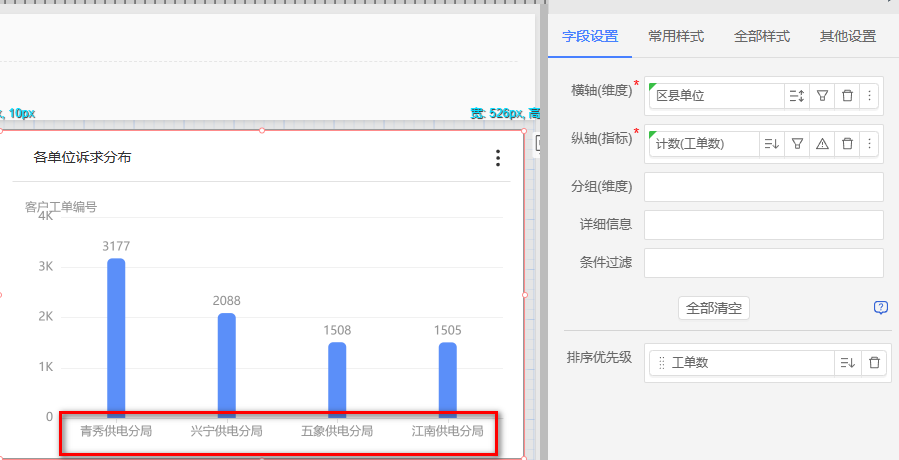This screenshot has height=460, width=899.
Task: Open filter for 计数(工单数) metric
Action: (x=797, y=144)
